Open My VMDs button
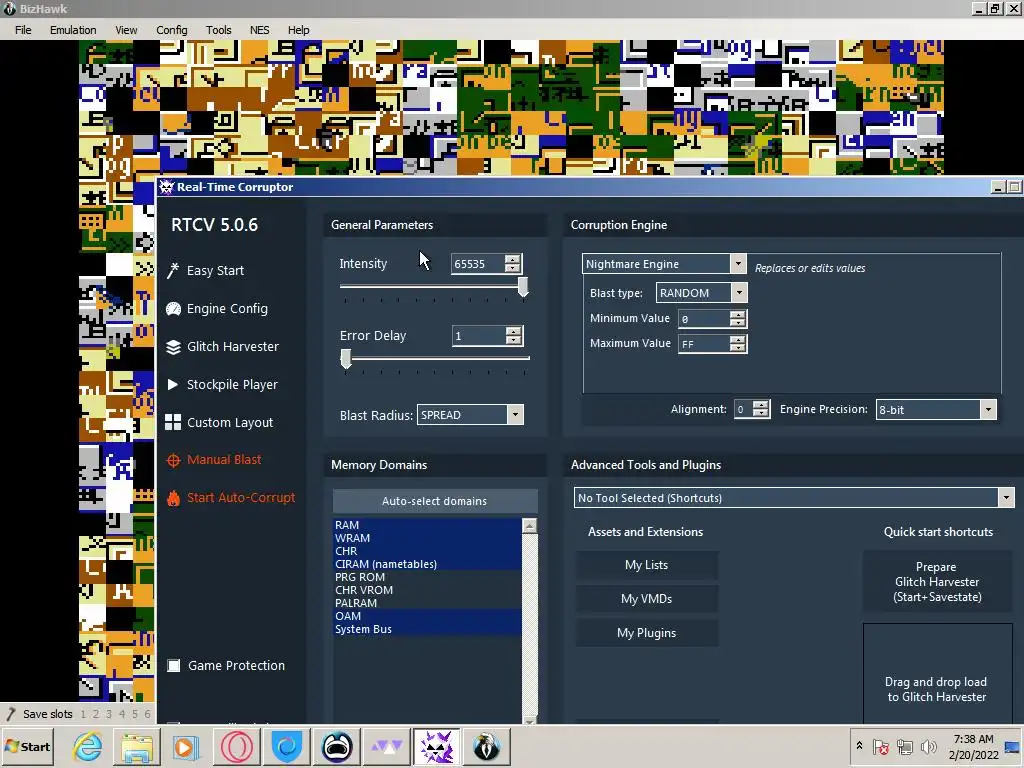The width and height of the screenshot is (1024, 768). tap(647, 599)
